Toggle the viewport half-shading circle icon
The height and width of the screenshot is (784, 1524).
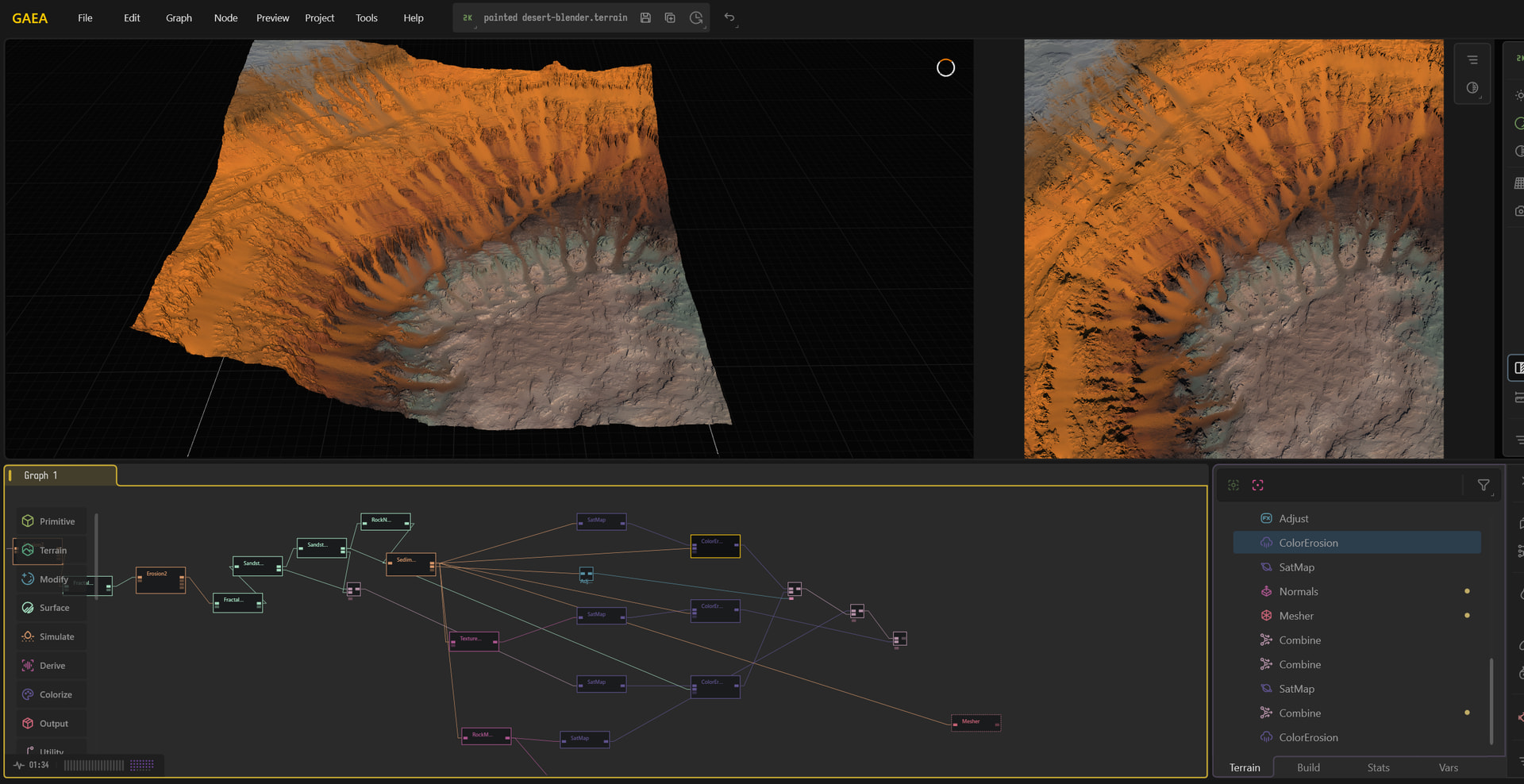point(1472,88)
